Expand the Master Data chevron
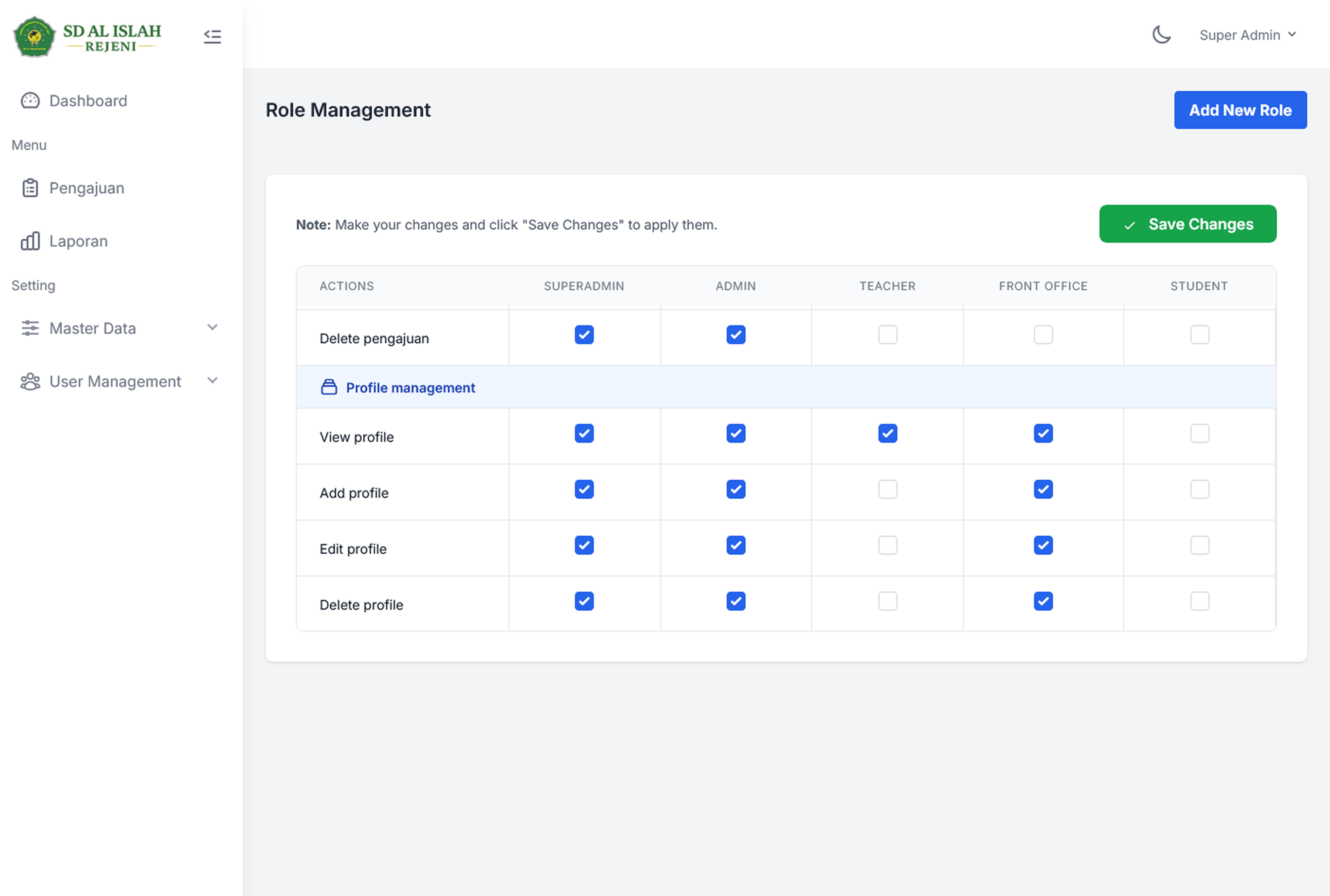This screenshot has width=1330, height=896. coord(213,327)
